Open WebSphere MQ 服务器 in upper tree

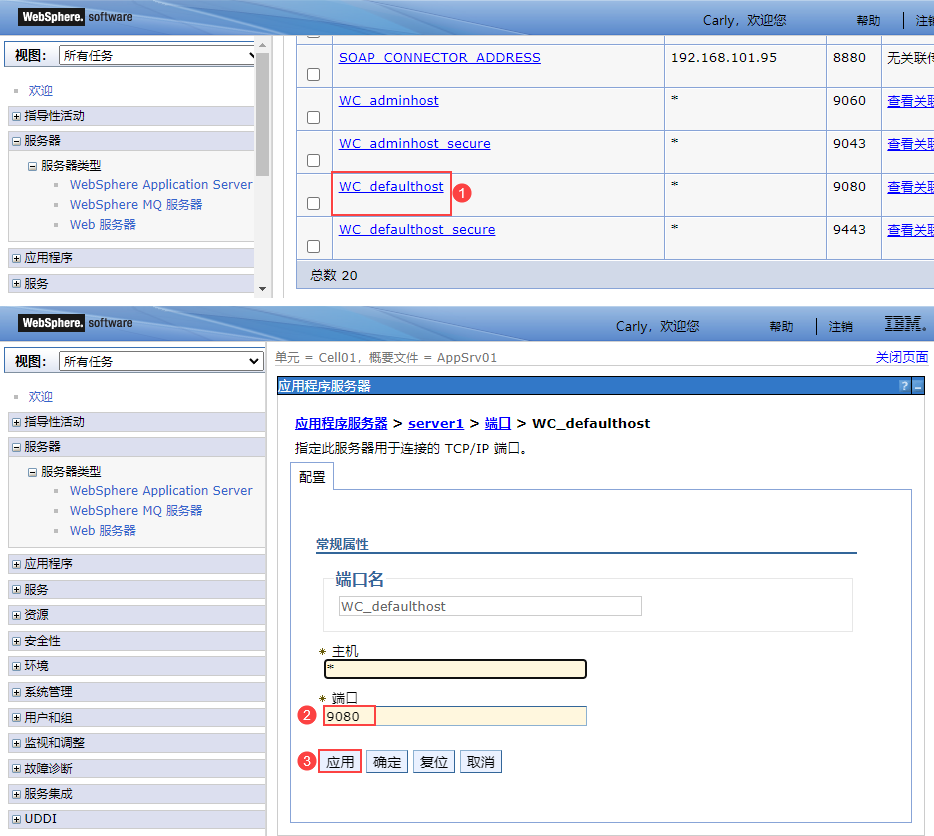tap(136, 204)
